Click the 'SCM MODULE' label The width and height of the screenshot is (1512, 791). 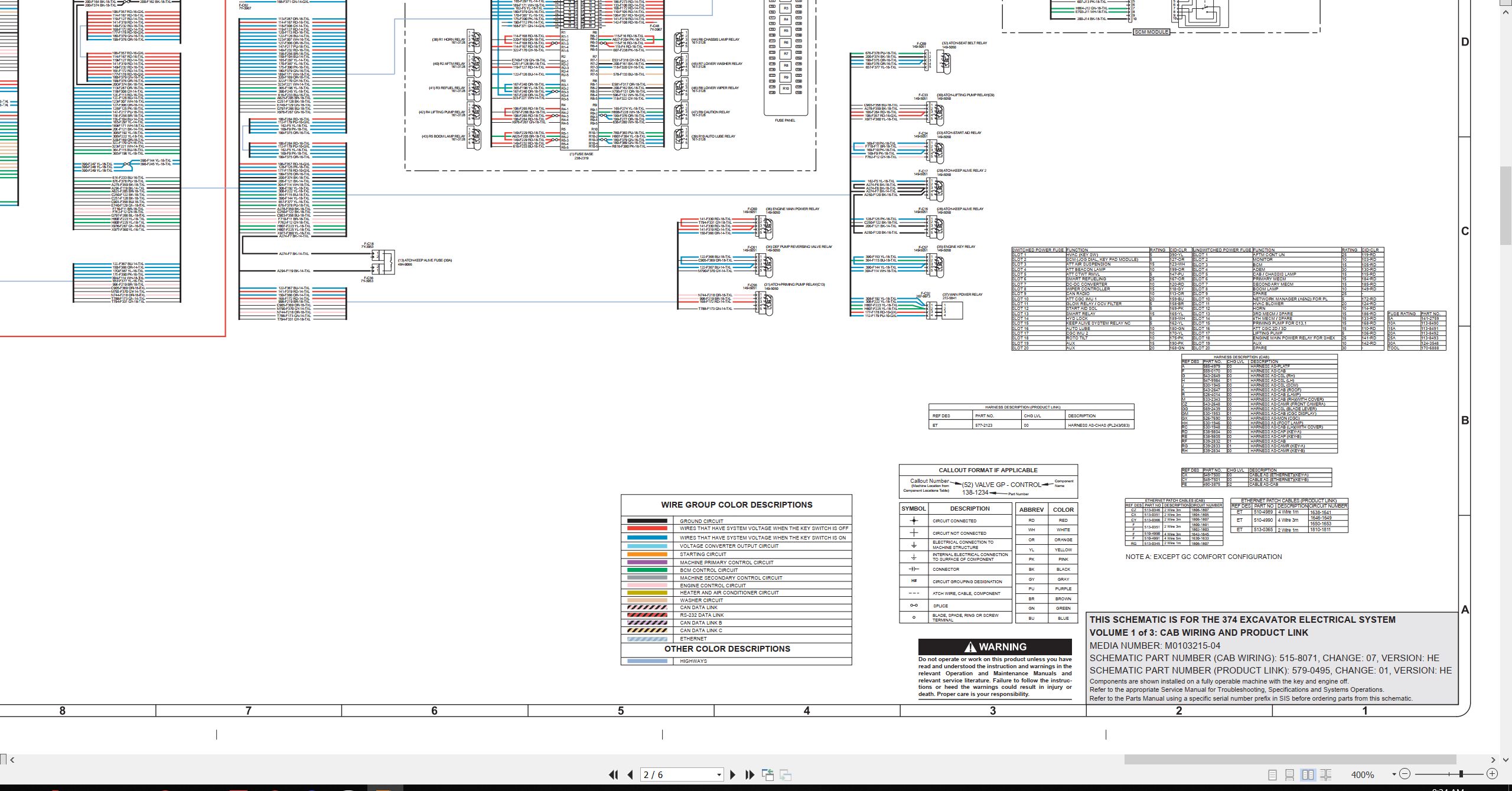tap(1151, 32)
